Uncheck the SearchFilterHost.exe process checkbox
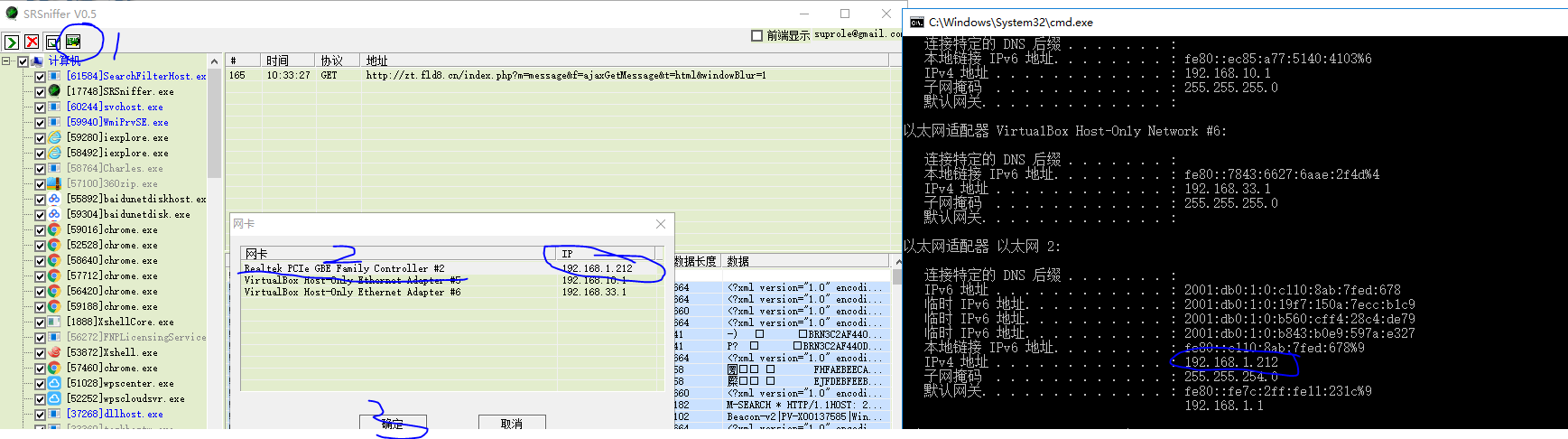The height and width of the screenshot is (439, 1568). tap(40, 77)
